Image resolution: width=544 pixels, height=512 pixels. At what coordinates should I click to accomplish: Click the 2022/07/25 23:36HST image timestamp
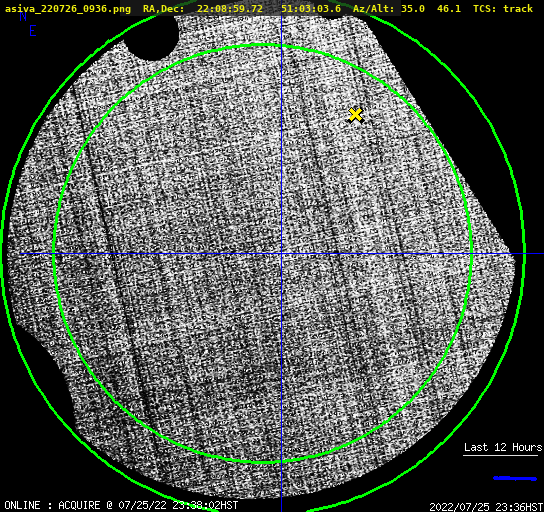pos(486,507)
